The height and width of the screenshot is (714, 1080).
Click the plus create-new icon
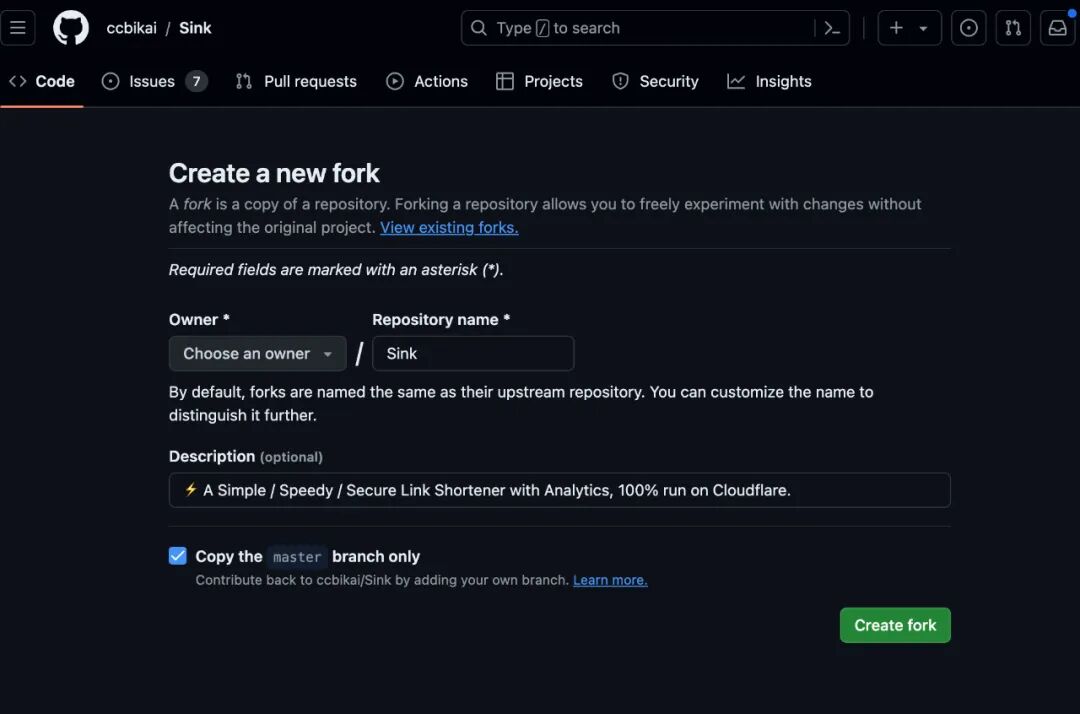tap(896, 28)
